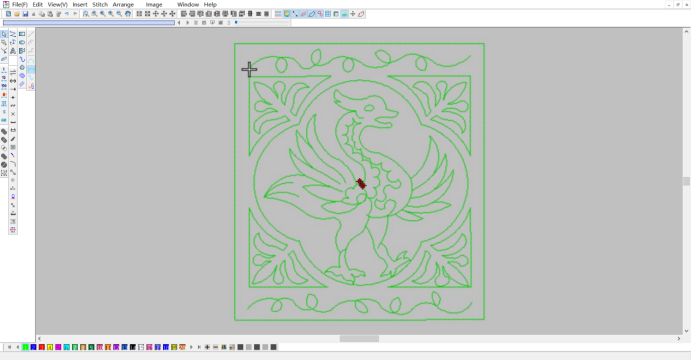Viewport: 692px width, 361px height.
Task: Select the Rectangle shape tool
Action: (x=22, y=34)
